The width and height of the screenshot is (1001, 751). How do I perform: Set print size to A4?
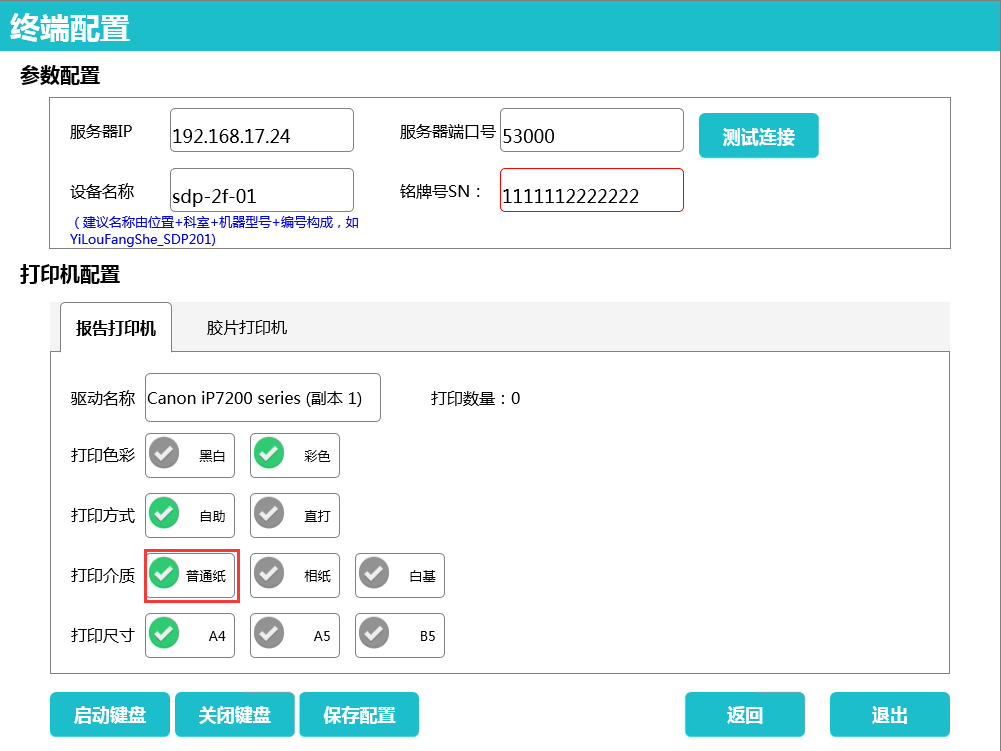[x=190, y=635]
